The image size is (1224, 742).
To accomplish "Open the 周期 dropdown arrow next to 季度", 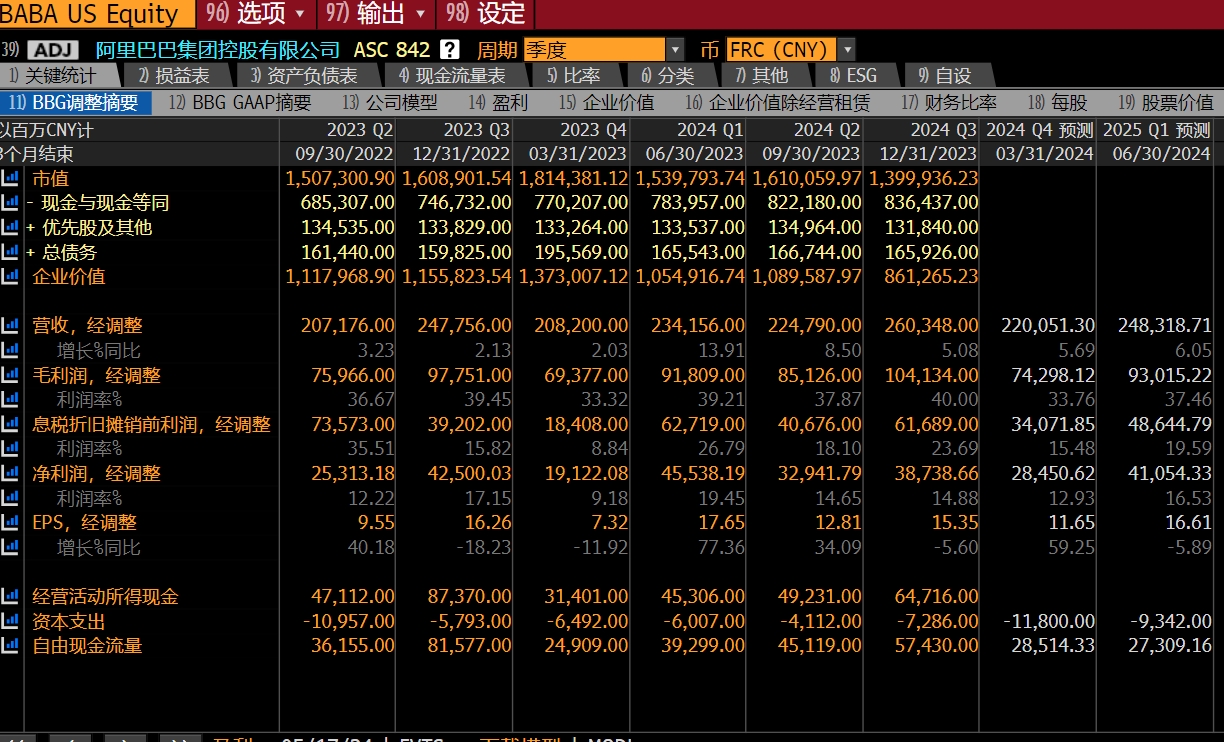I will click(x=675, y=49).
